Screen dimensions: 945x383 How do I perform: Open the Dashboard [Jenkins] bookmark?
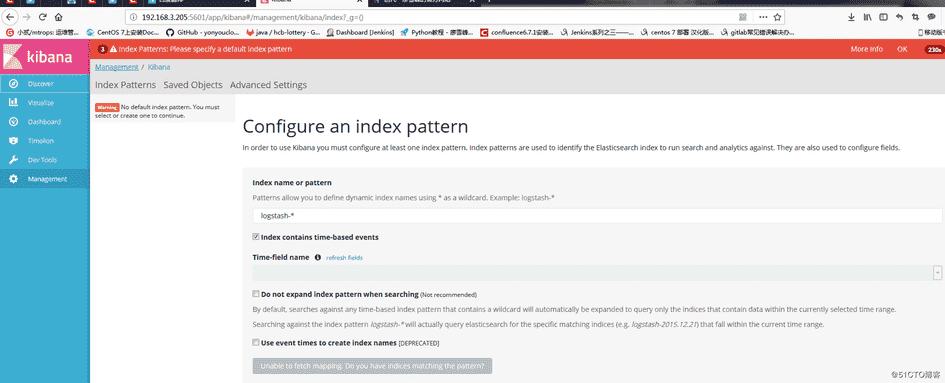click(x=360, y=32)
